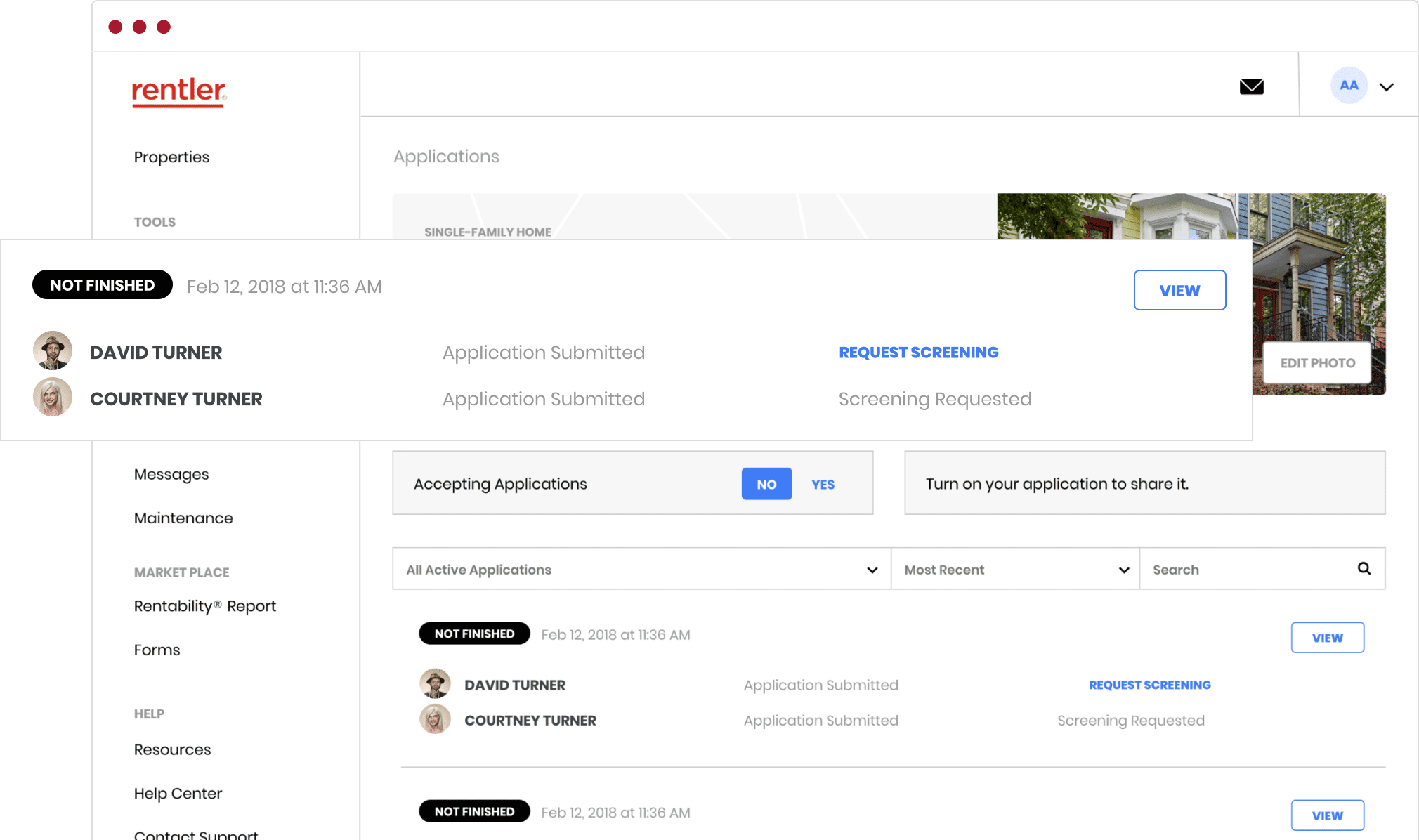Screen dimensions: 1419x840
Task: Enable Accepting Applications by clicking YES
Action: pos(822,484)
